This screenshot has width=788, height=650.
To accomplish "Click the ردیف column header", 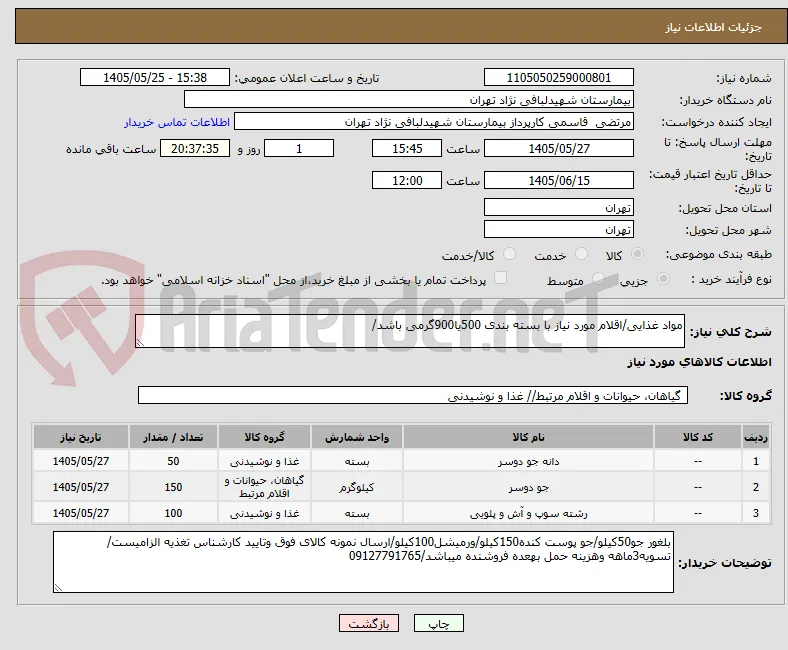I will coord(755,437).
